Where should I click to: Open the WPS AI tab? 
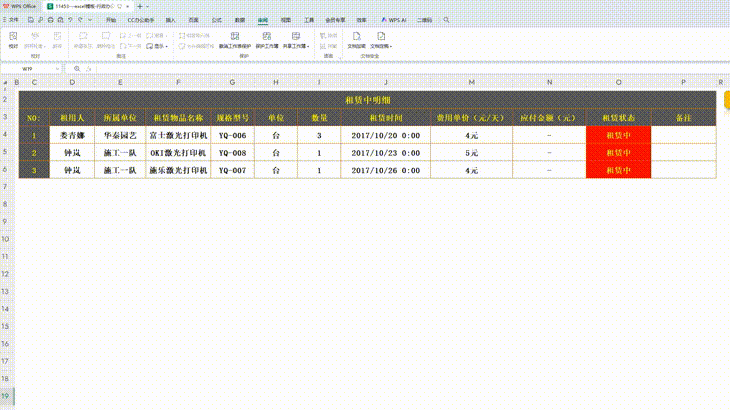394,20
